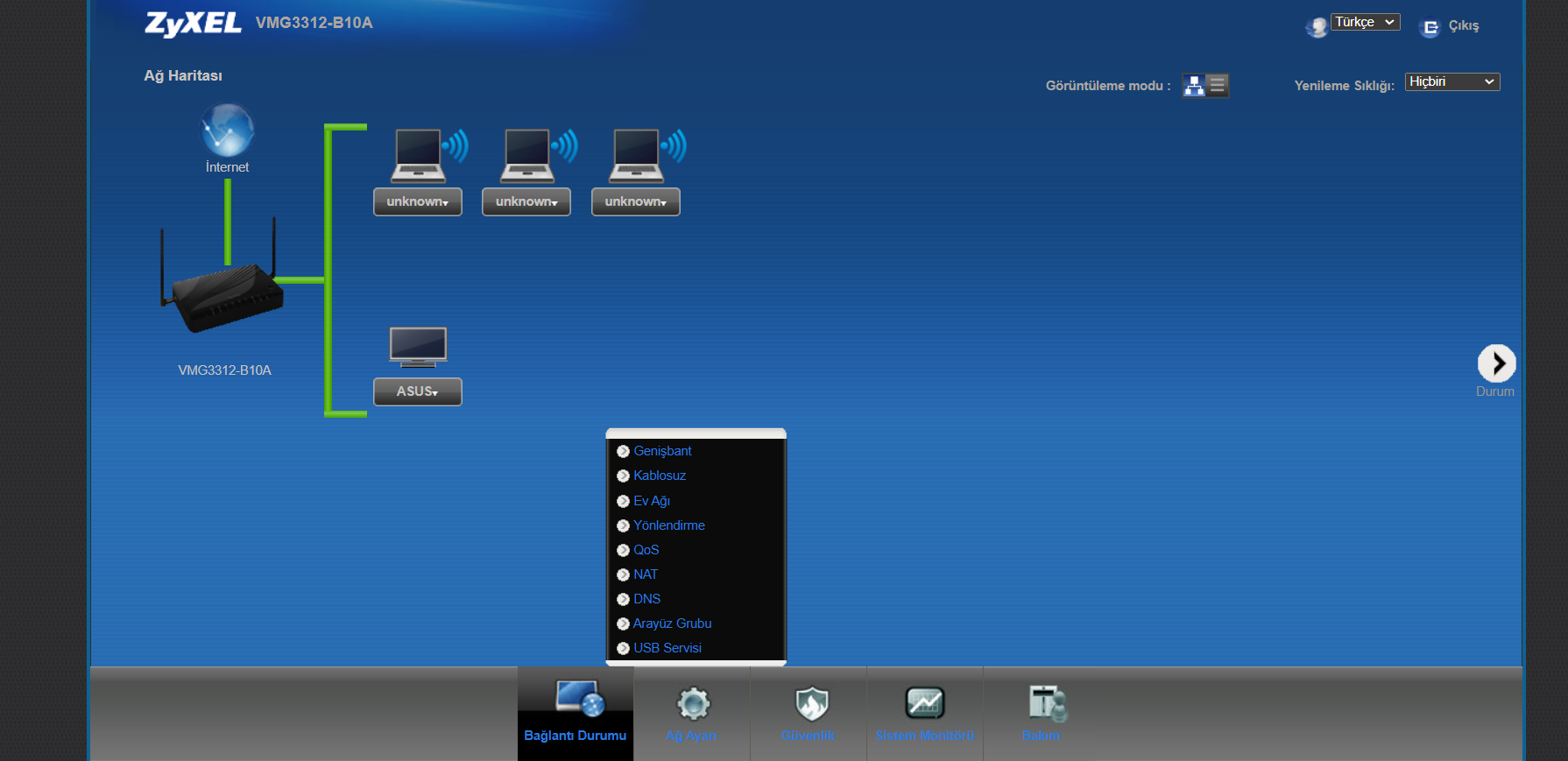Select the Bağlantı Durumu tab
The width and height of the screenshot is (1568, 761).
[576, 714]
